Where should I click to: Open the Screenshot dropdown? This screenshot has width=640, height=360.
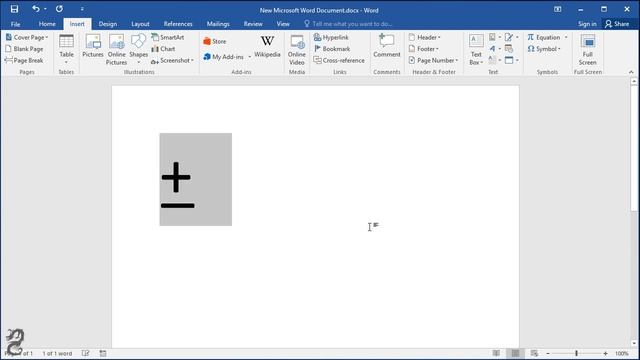pyautogui.click(x=172, y=60)
